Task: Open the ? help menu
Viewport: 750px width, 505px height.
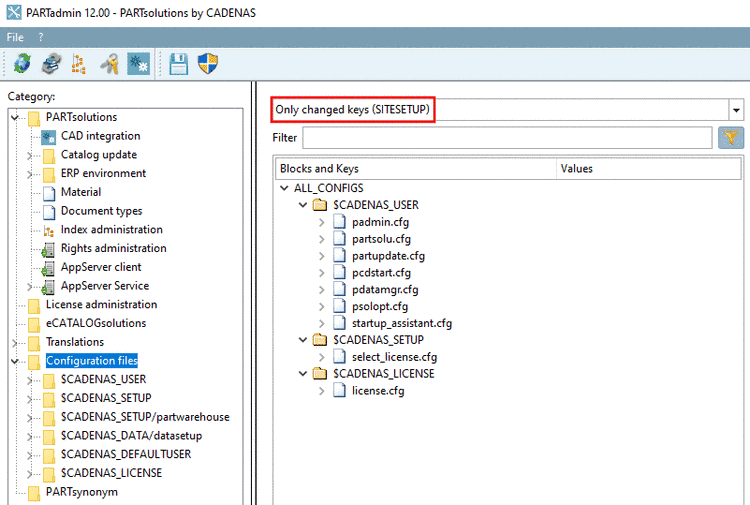Action: (x=41, y=37)
